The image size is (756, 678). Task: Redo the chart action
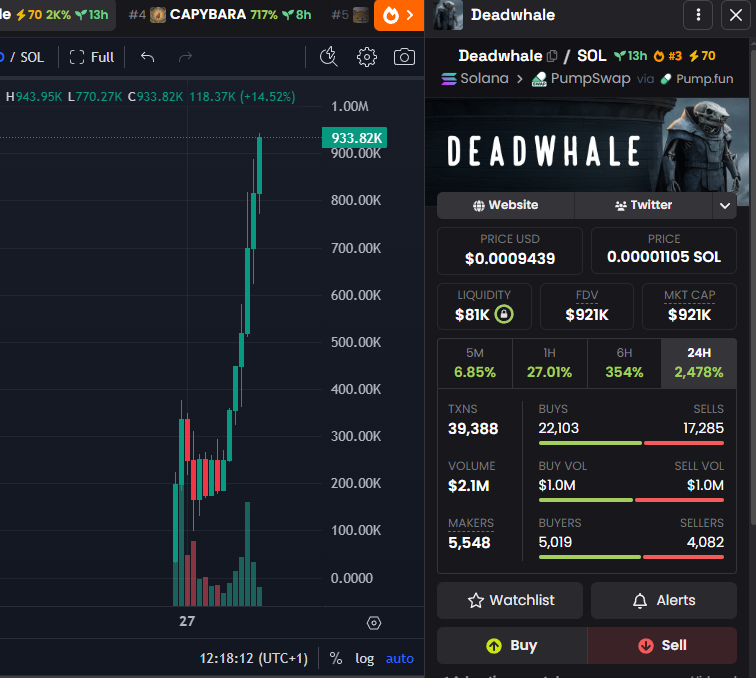(x=185, y=57)
